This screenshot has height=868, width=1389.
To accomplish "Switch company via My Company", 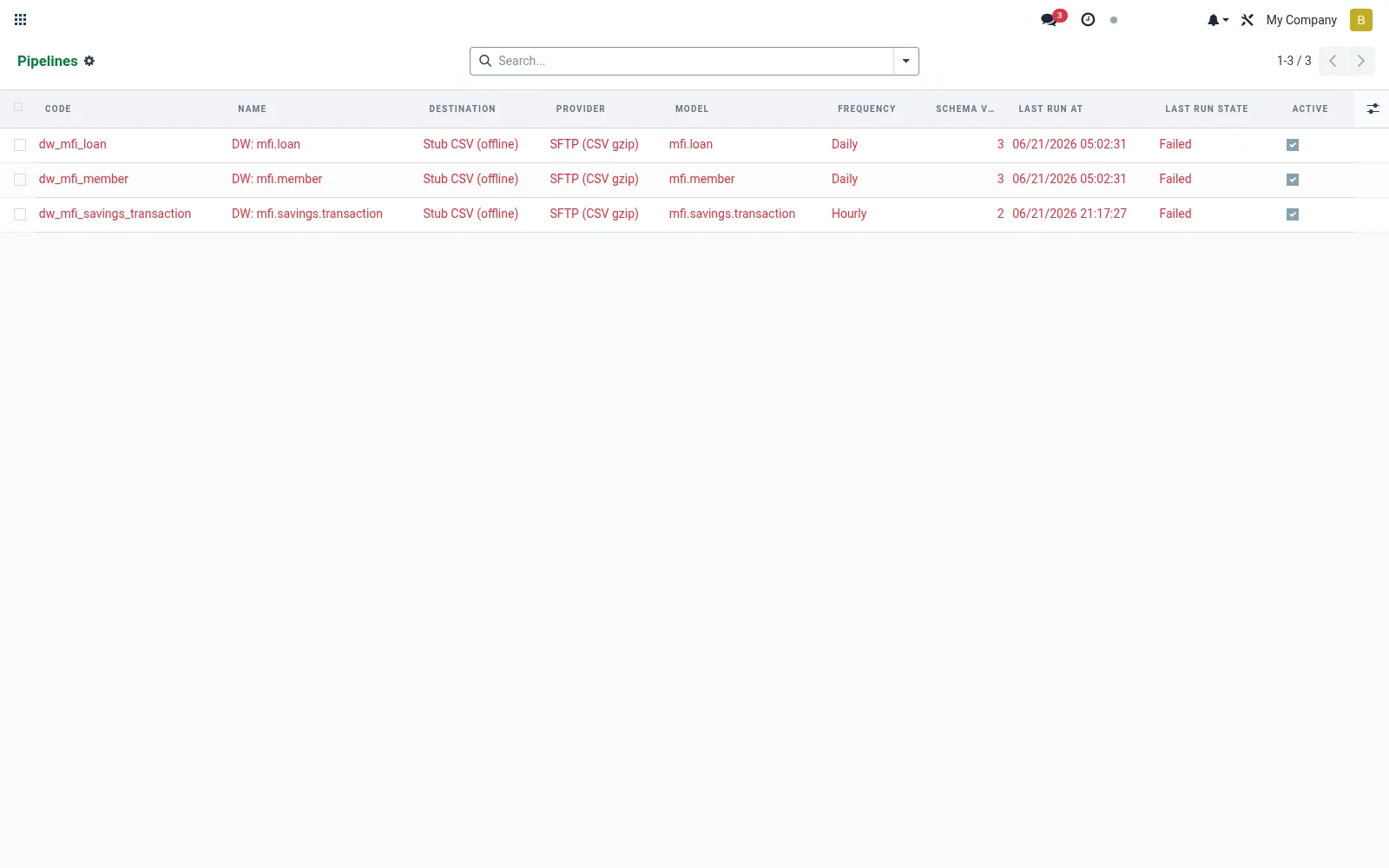I will click(x=1301, y=20).
